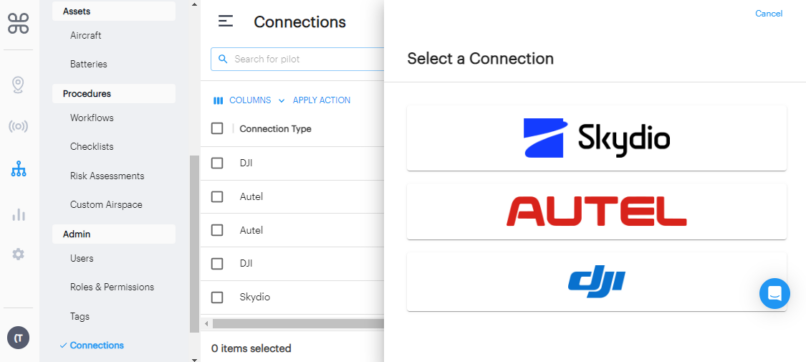Open the bar chart analytics icon
This screenshot has height=362, width=806.
(18, 214)
